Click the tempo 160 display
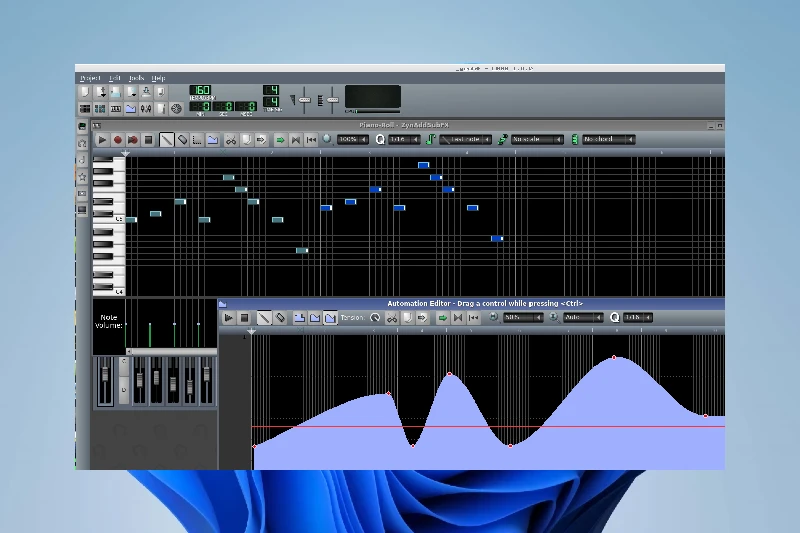 tap(200, 91)
